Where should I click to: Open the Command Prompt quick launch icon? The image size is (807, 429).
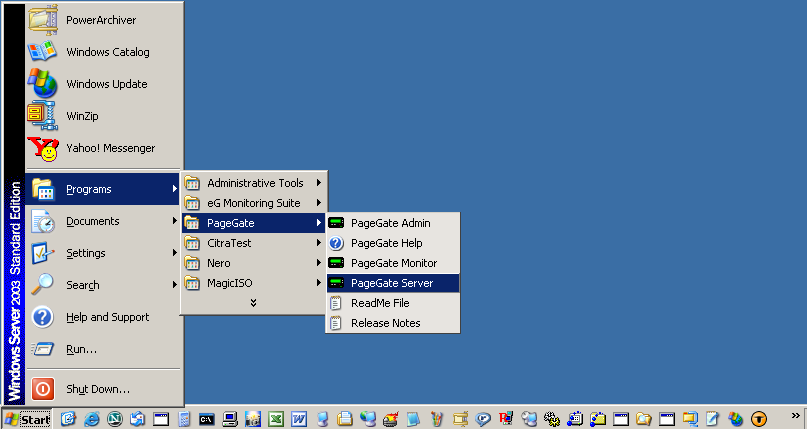coord(207,419)
